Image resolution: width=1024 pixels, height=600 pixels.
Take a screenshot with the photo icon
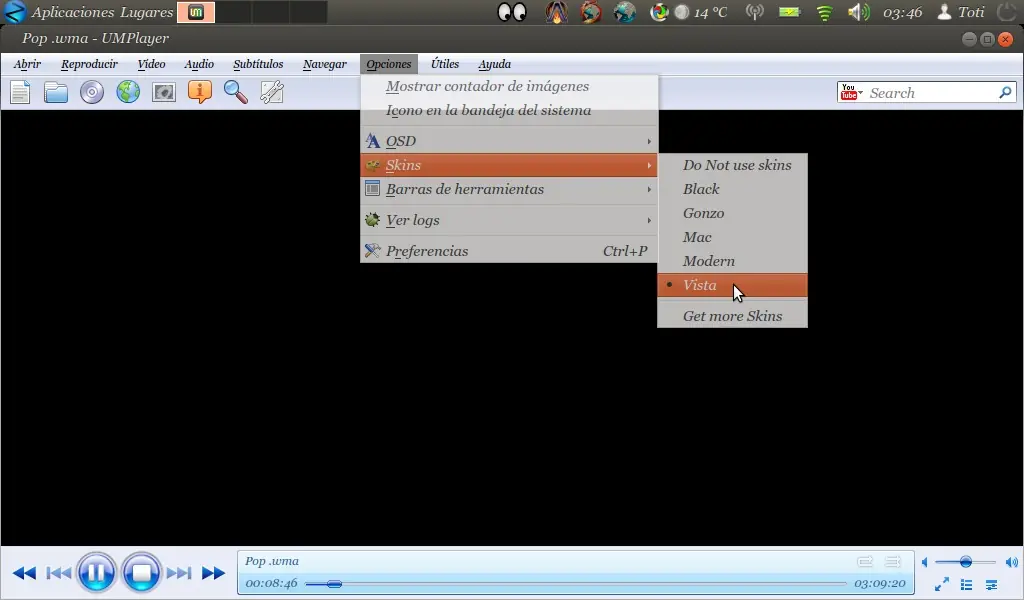pyautogui.click(x=164, y=92)
